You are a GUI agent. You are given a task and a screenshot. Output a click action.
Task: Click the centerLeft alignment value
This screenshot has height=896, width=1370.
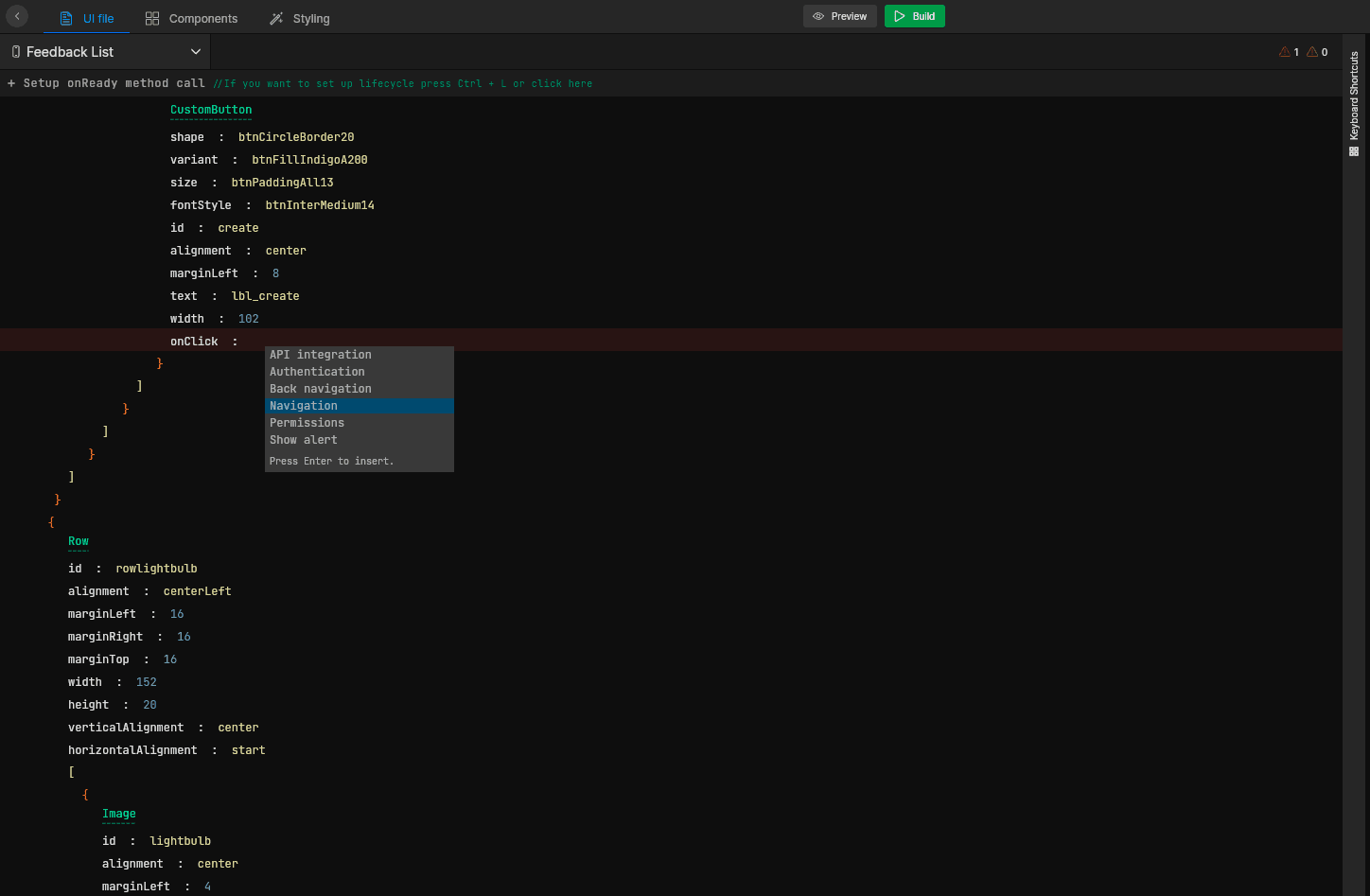point(197,591)
